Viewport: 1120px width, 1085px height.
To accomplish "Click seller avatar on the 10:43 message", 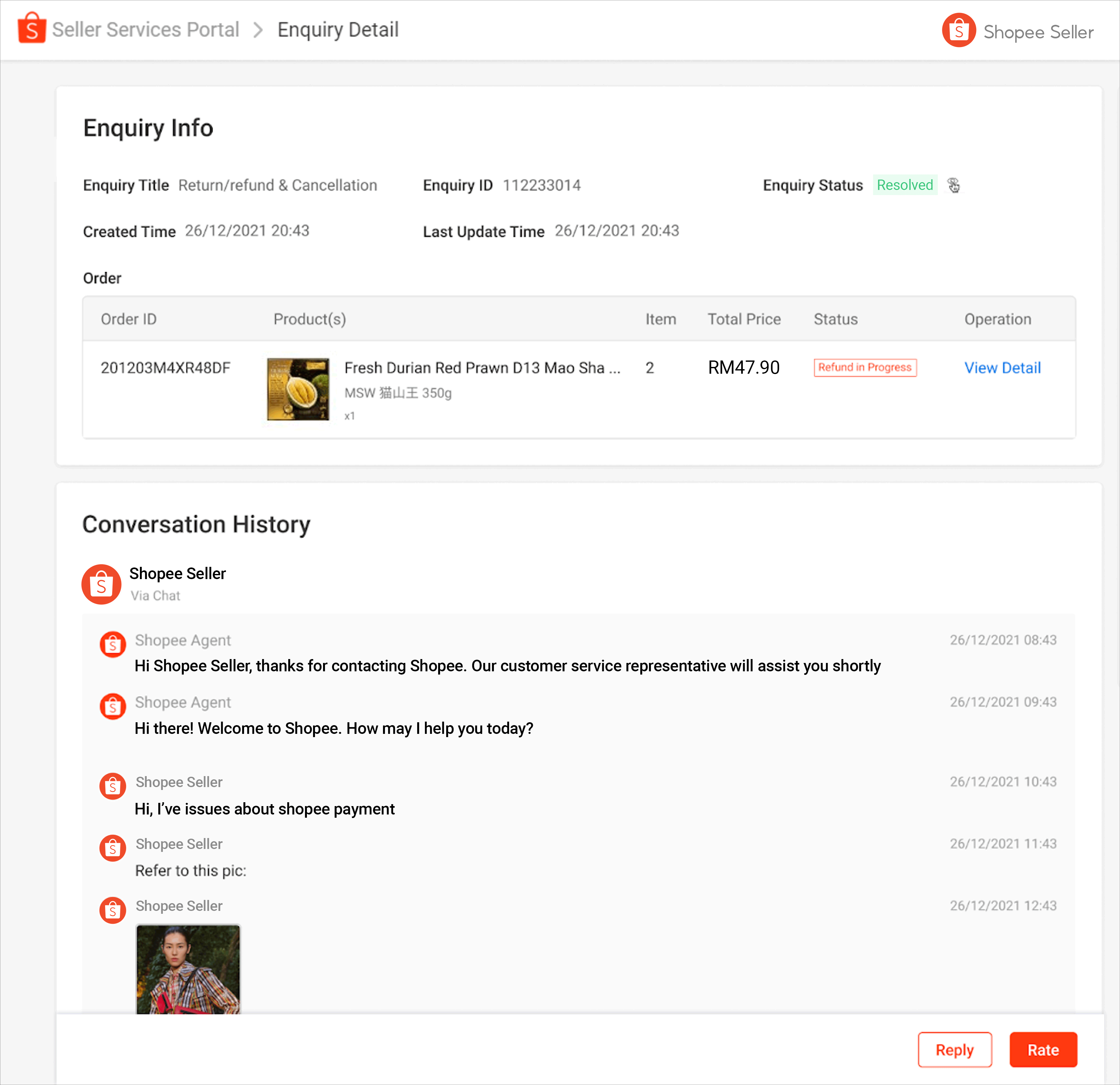I will tap(113, 785).
